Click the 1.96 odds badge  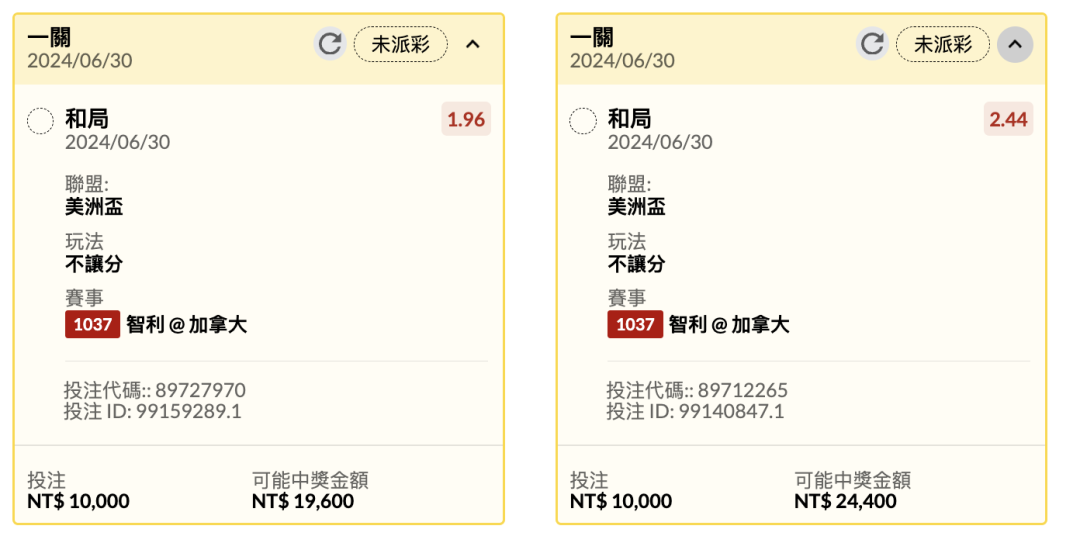pos(466,120)
